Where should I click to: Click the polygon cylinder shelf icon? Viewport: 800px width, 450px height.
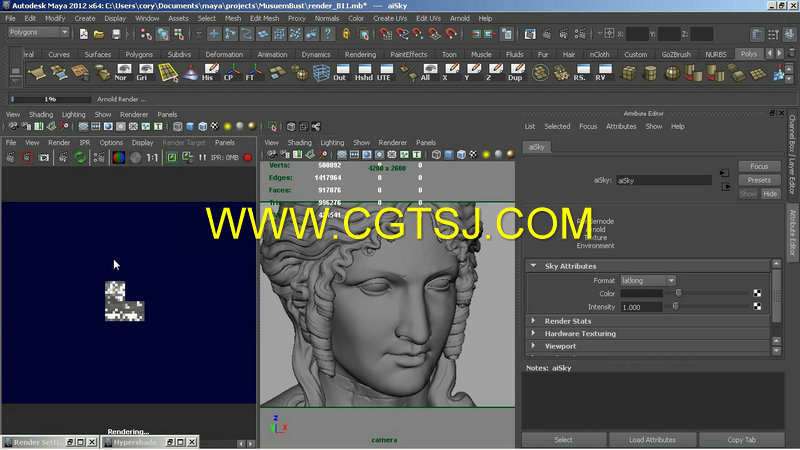651,72
